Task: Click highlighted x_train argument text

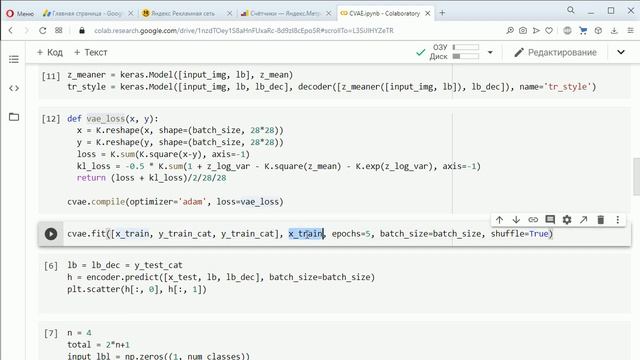Action: (x=306, y=234)
